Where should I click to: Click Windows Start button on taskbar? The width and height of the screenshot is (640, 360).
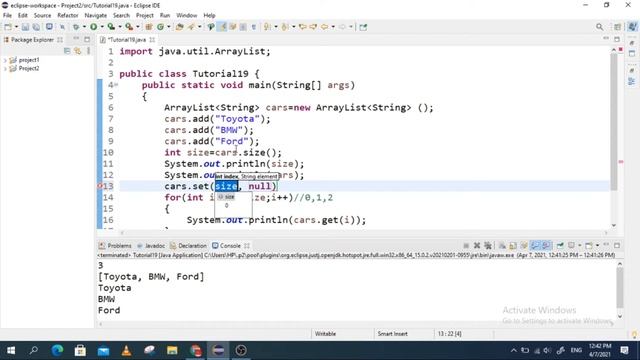pos(11,350)
